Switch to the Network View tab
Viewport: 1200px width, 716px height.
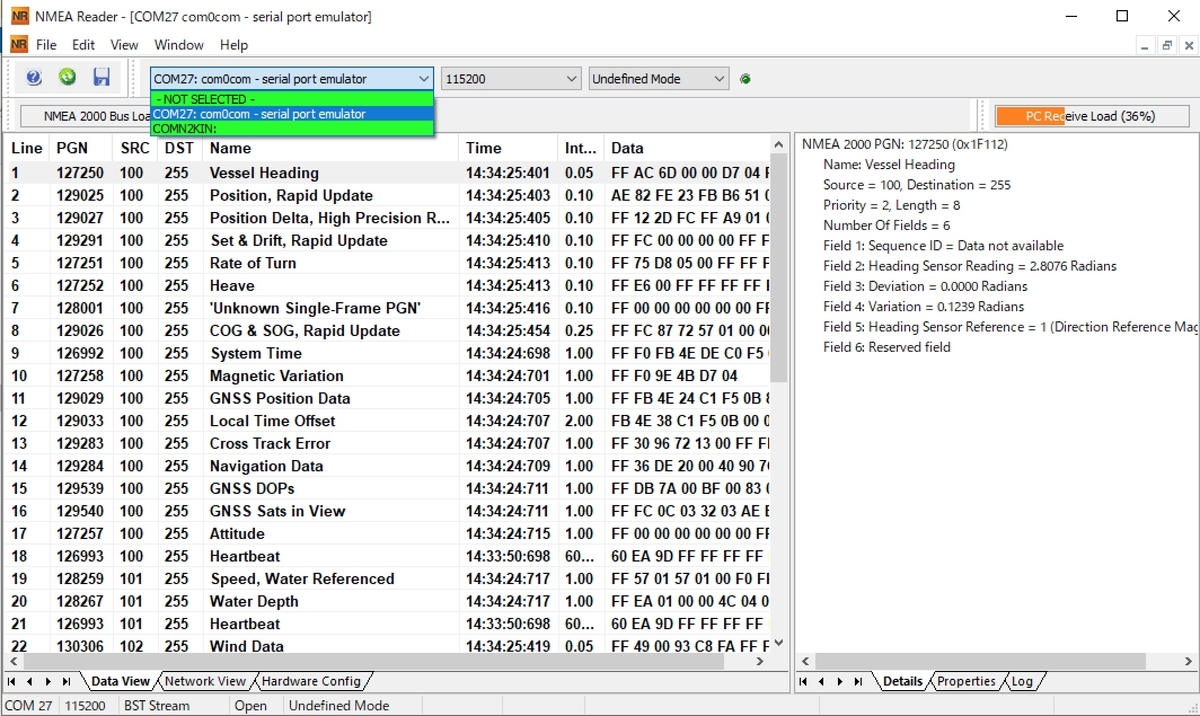pyautogui.click(x=205, y=682)
